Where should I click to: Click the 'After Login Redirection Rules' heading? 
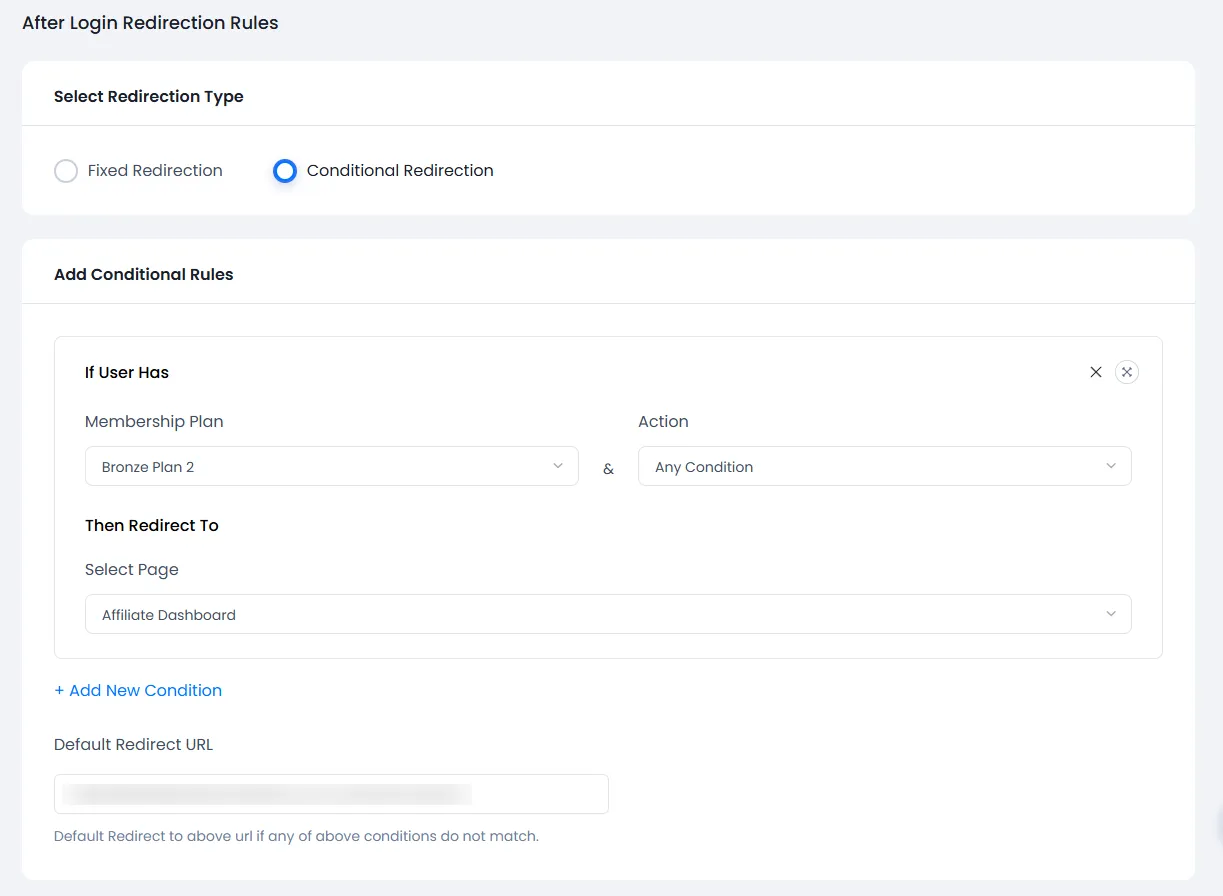coord(150,23)
